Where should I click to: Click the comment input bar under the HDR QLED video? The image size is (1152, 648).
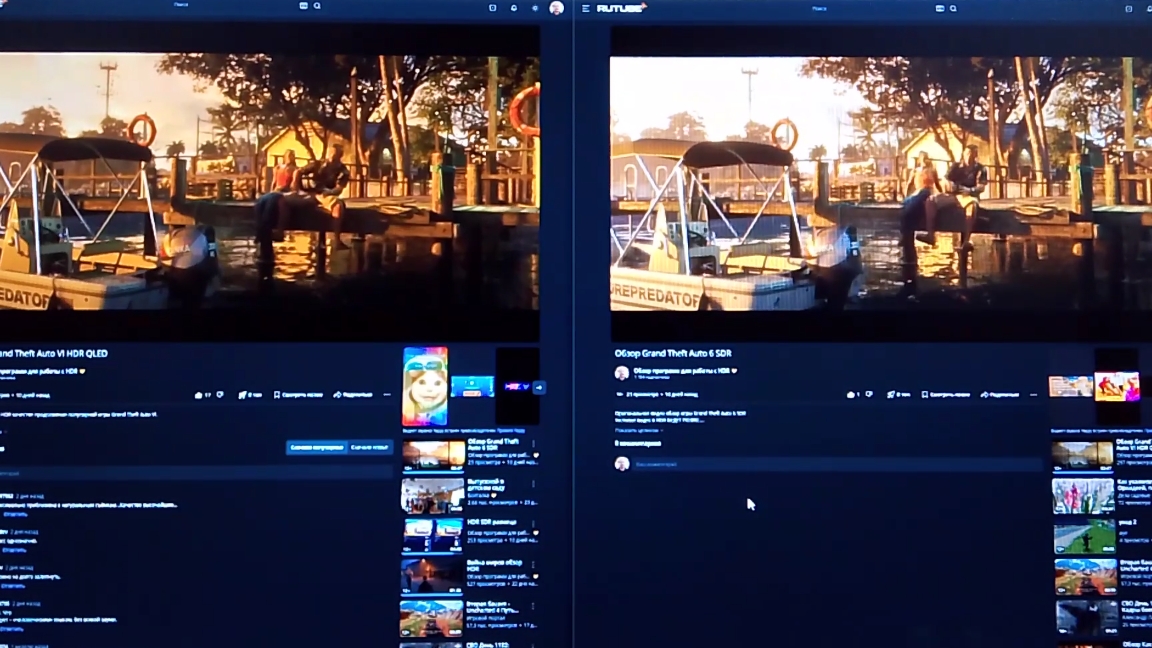(x=195, y=474)
